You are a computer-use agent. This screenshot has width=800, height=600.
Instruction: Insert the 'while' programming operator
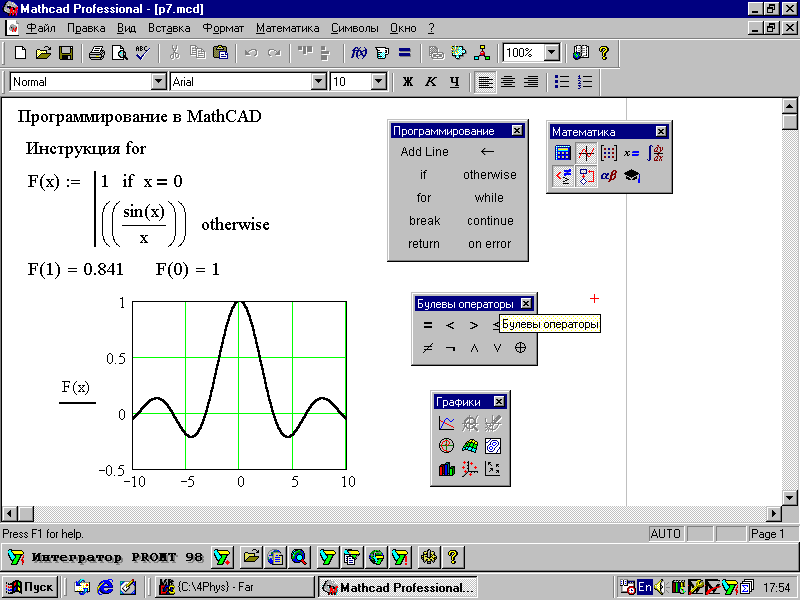[x=489, y=198]
